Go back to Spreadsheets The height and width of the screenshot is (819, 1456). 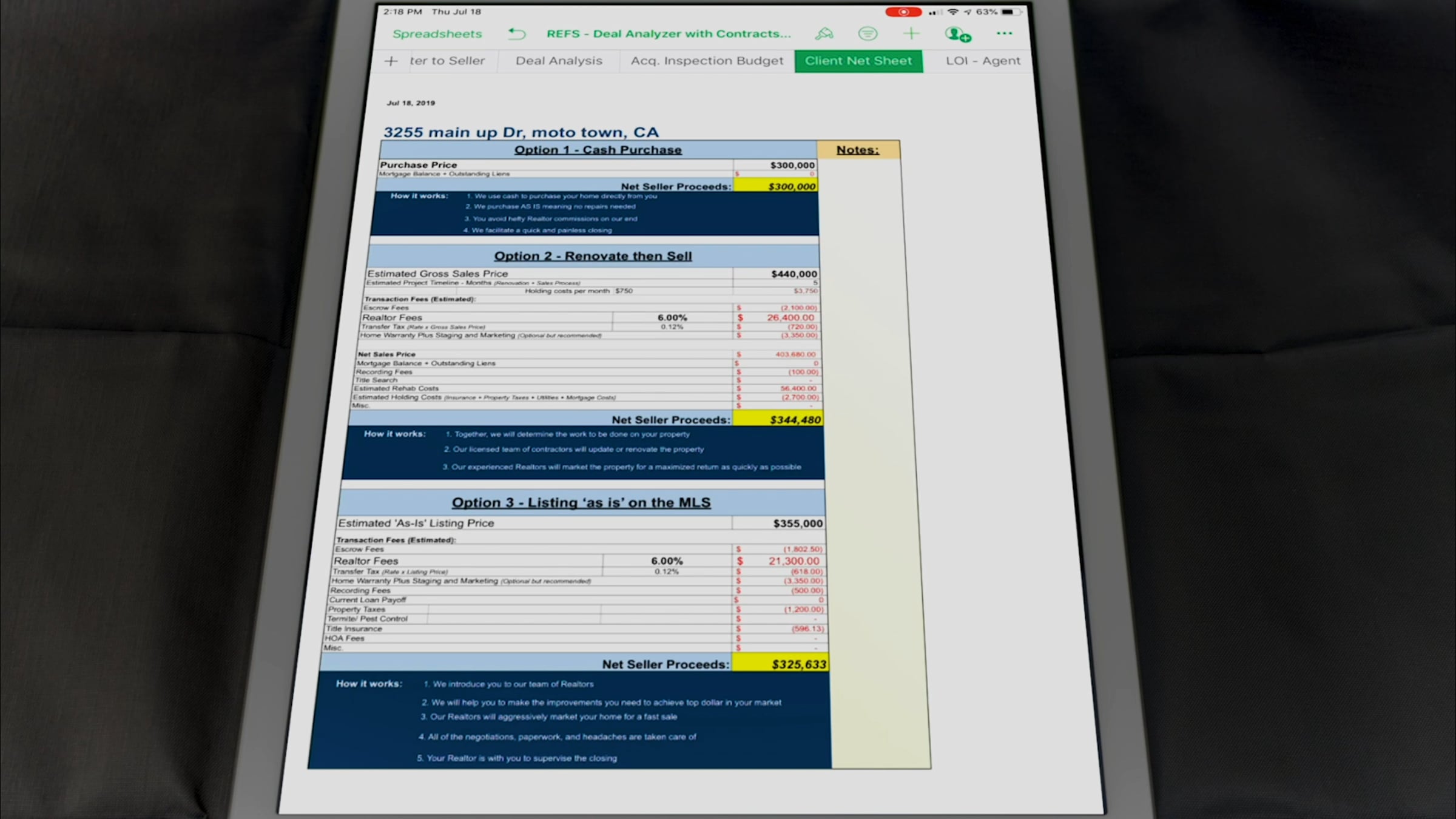437,34
